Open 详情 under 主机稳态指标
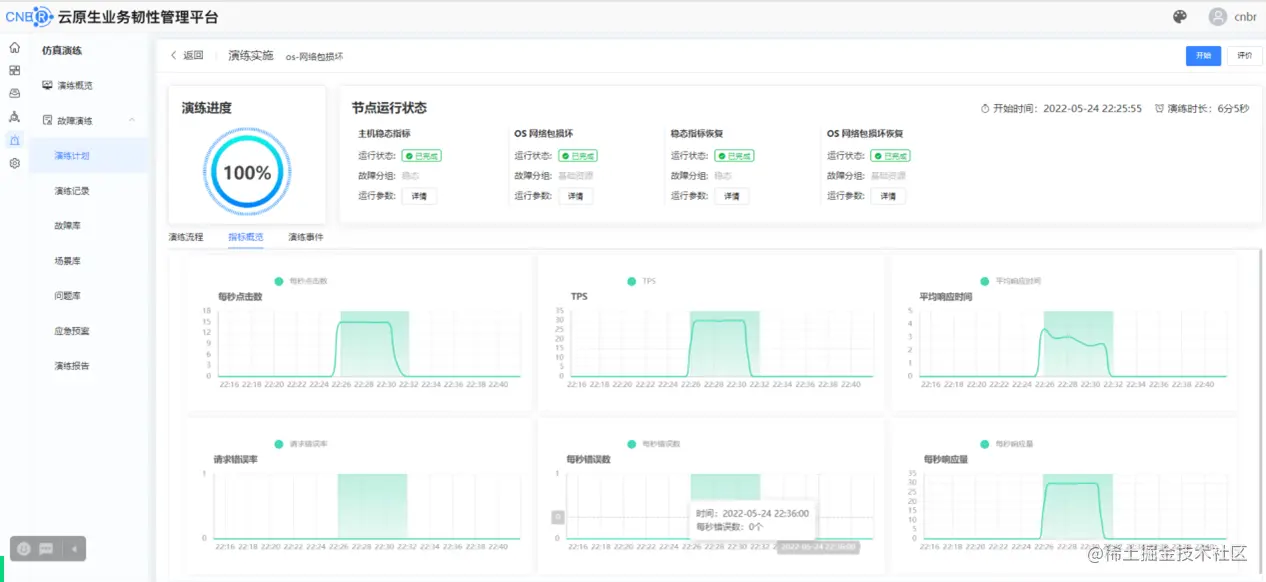 pyautogui.click(x=419, y=195)
